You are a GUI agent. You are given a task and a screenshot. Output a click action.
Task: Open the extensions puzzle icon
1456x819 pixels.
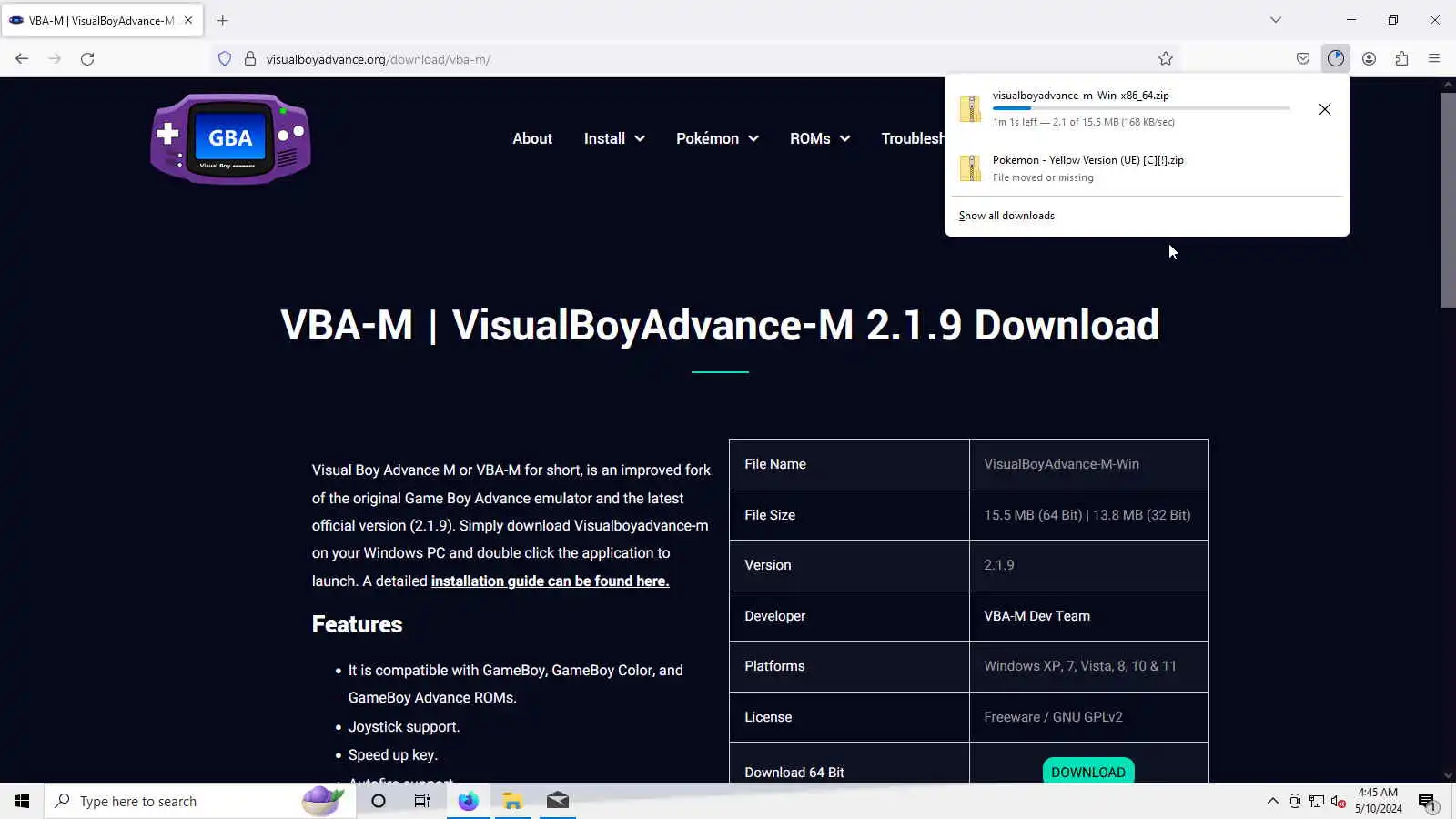(x=1401, y=59)
